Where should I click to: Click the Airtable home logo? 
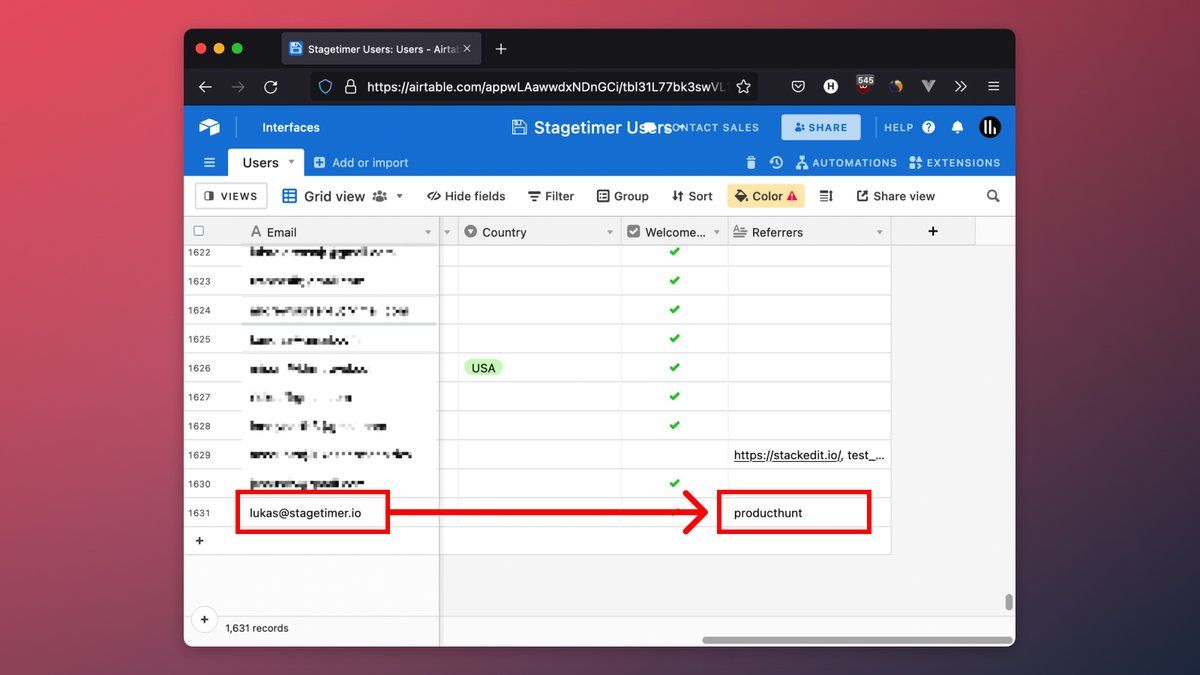click(x=209, y=127)
